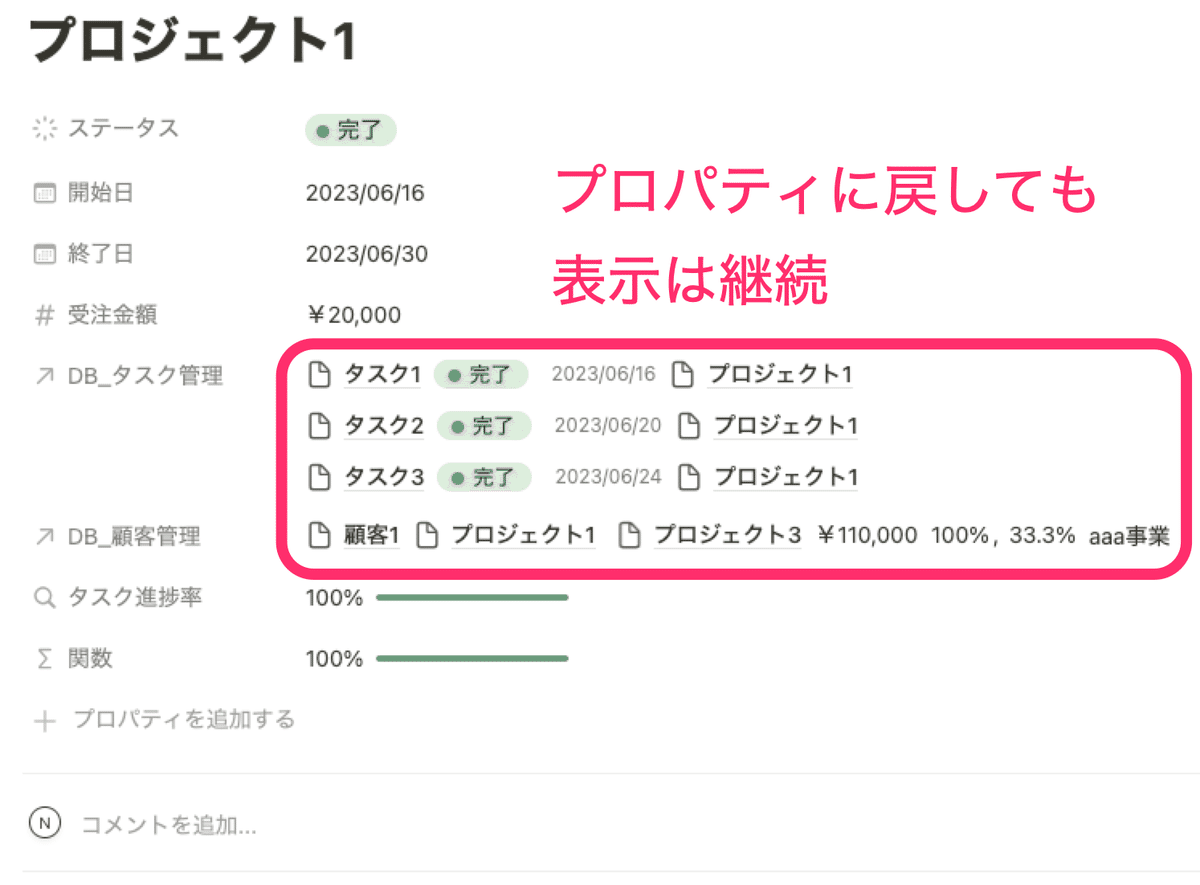Click the relation arrow icon for DB_顧客管理
This screenshot has height=885, width=1200.
tap(44, 536)
